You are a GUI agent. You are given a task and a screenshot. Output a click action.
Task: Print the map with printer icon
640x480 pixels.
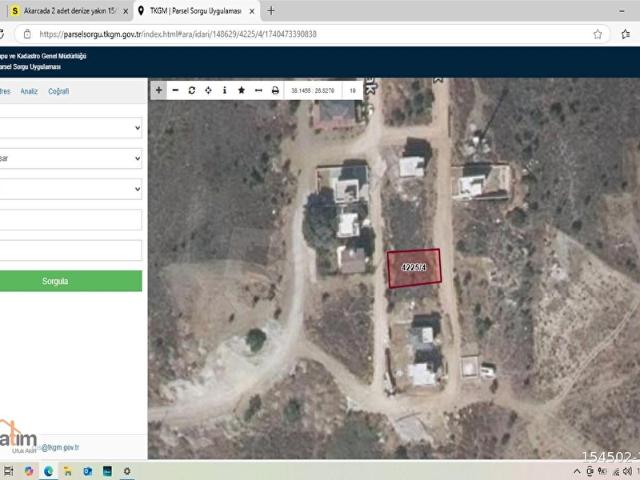pos(275,90)
